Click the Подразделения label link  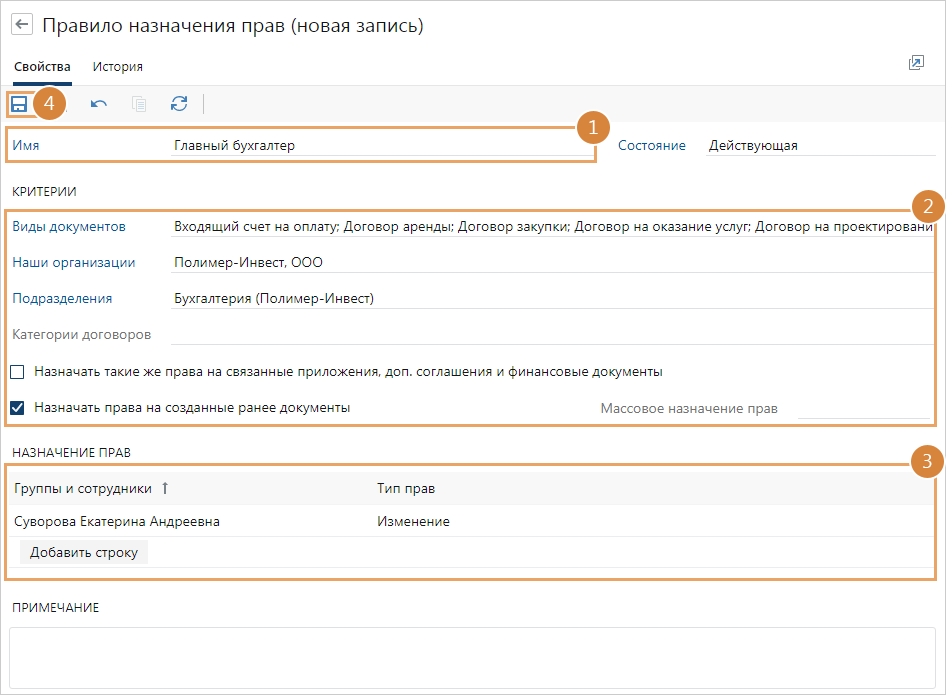[x=62, y=299]
